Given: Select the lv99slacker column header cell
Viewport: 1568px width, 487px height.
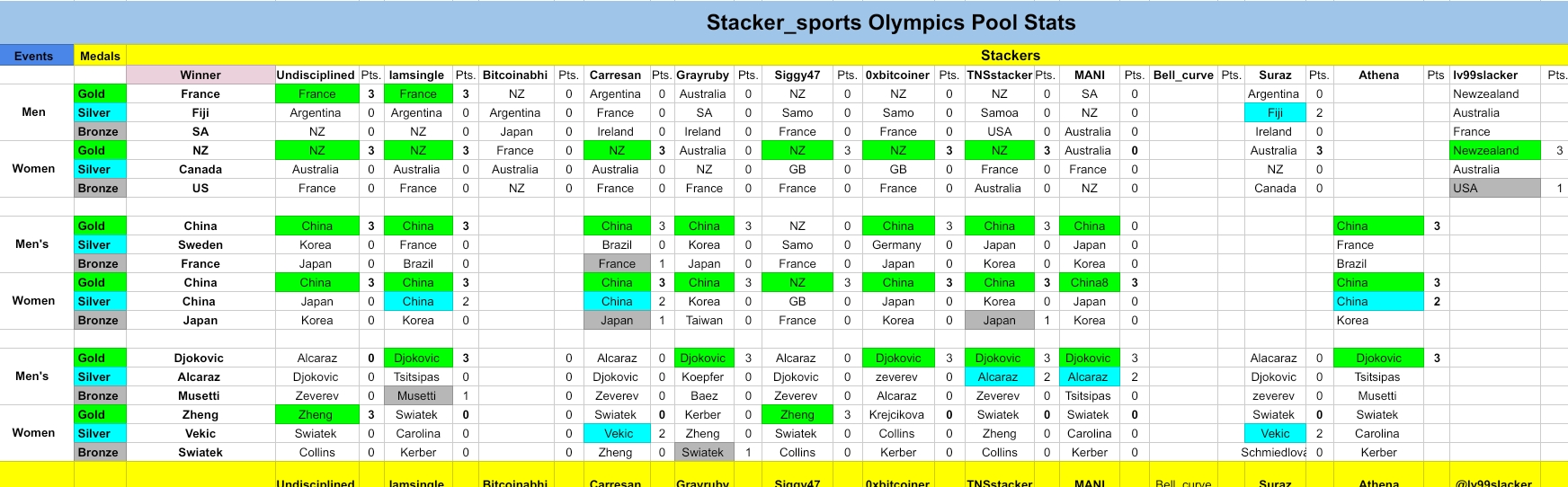Looking at the screenshot, I should coord(1485,75).
